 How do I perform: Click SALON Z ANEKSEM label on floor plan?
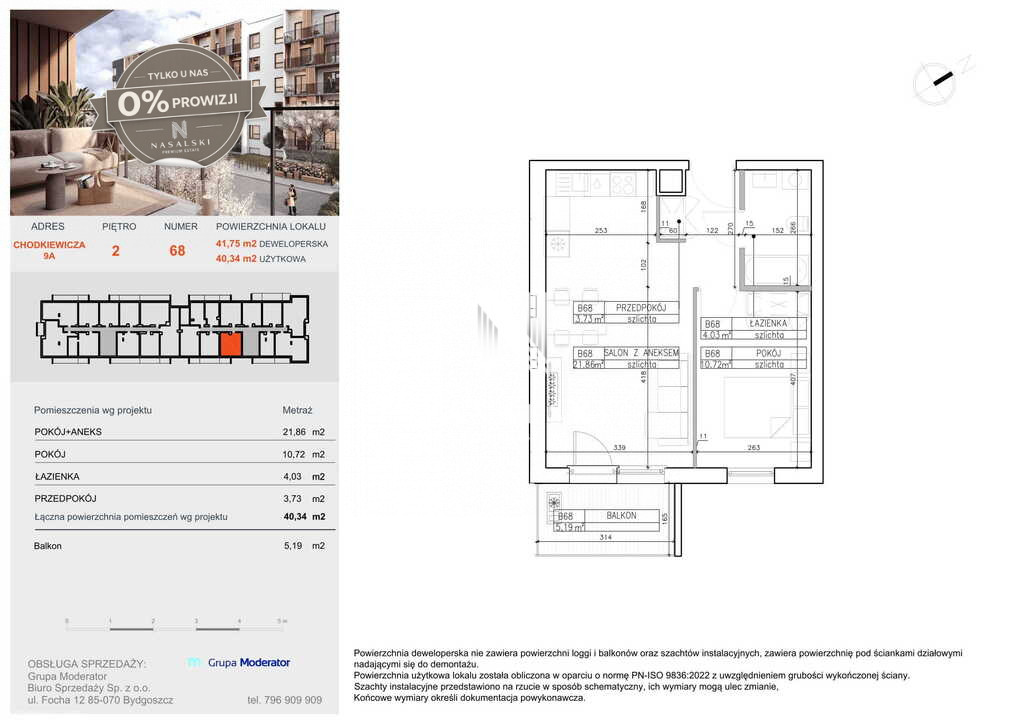point(641,353)
